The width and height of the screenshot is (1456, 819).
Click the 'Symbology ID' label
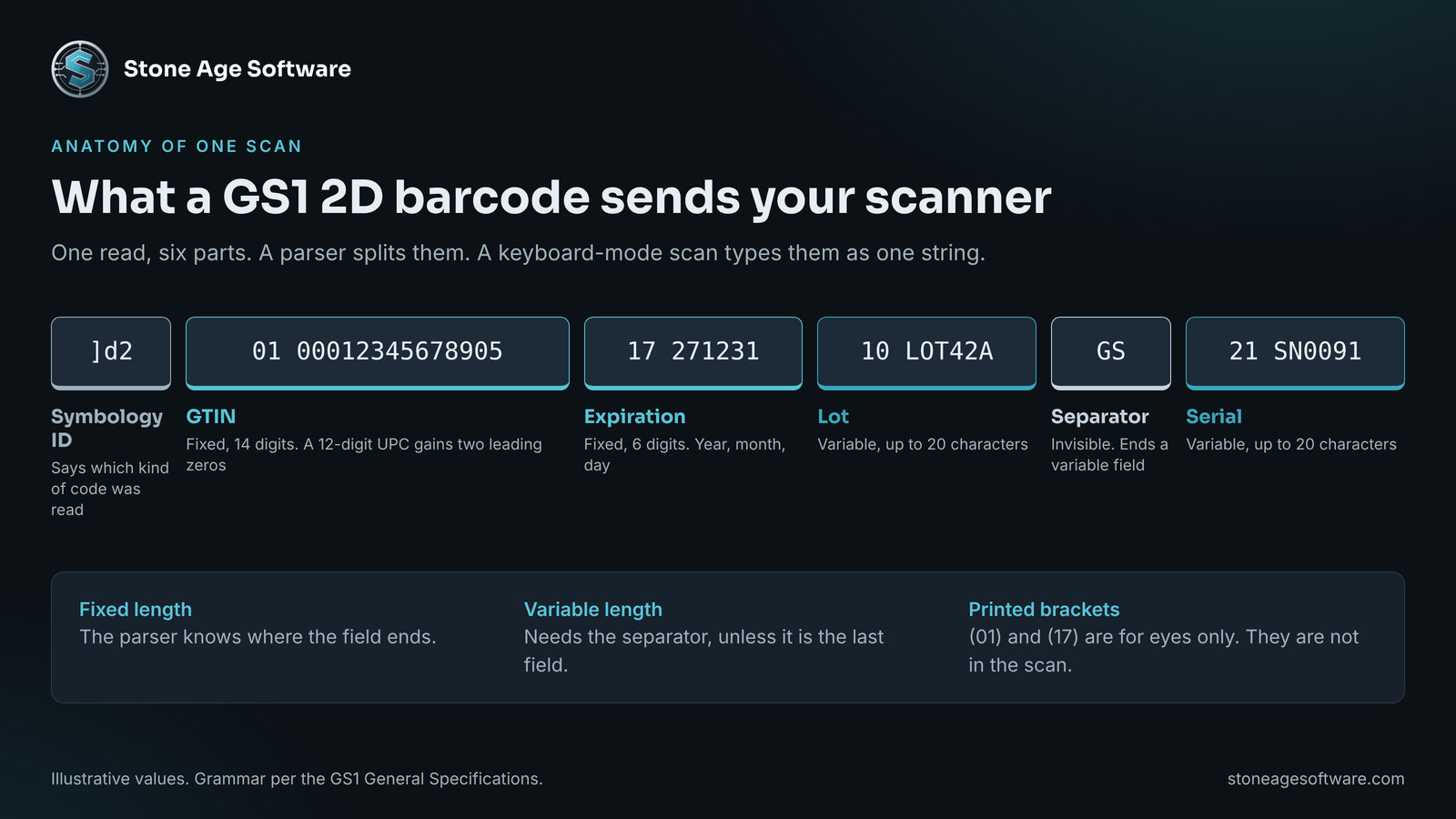coord(106,429)
